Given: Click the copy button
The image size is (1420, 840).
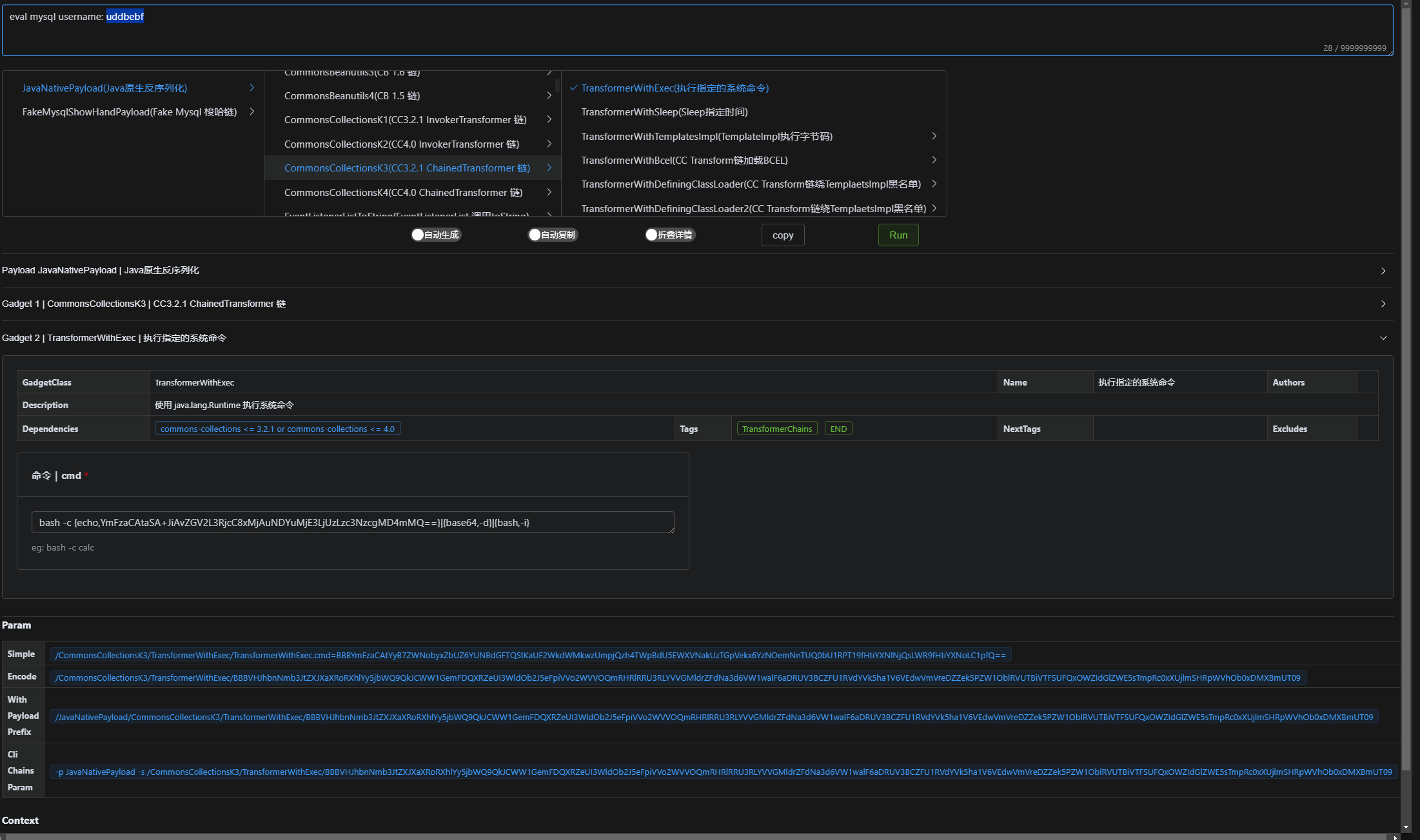Looking at the screenshot, I should (783, 235).
